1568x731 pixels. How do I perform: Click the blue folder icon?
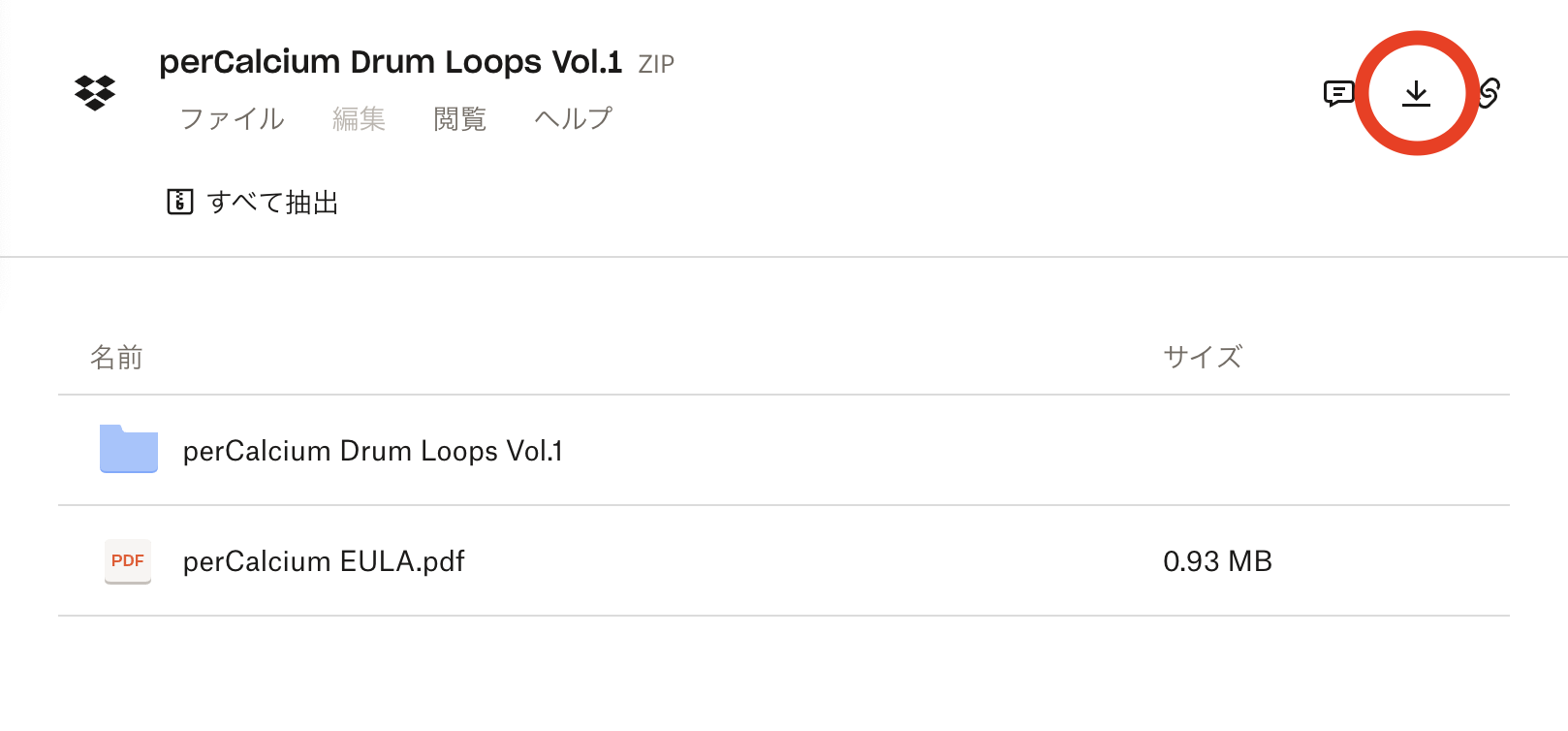pyautogui.click(x=129, y=449)
